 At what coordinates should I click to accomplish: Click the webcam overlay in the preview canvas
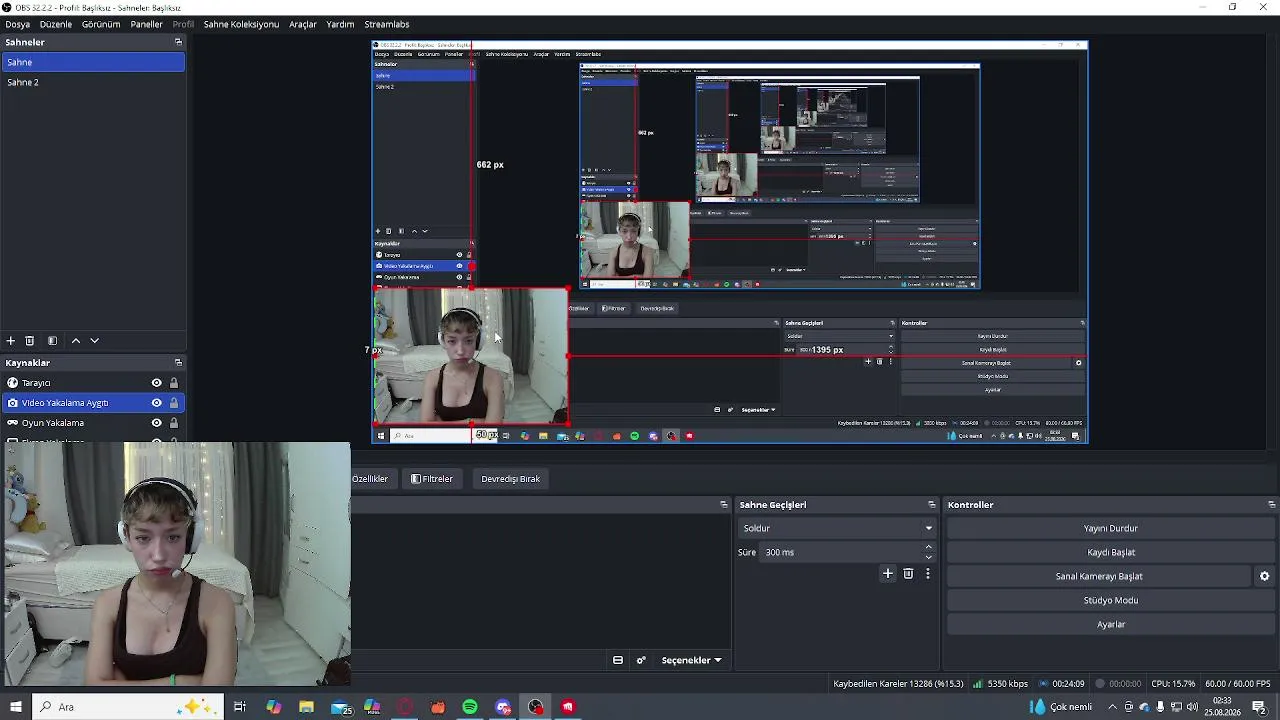(470, 356)
